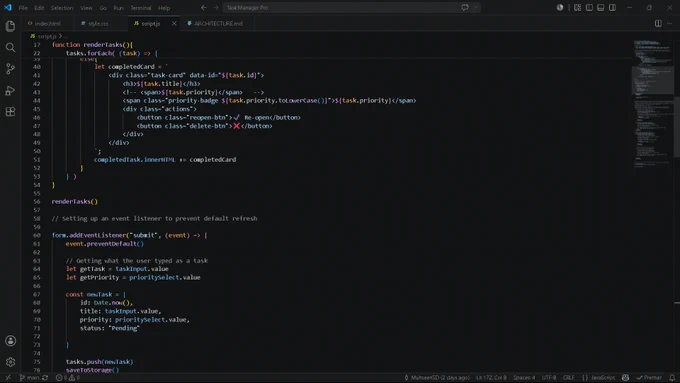Open the Extensions view
Viewport: 680px width, 383px height.
click(x=10, y=111)
